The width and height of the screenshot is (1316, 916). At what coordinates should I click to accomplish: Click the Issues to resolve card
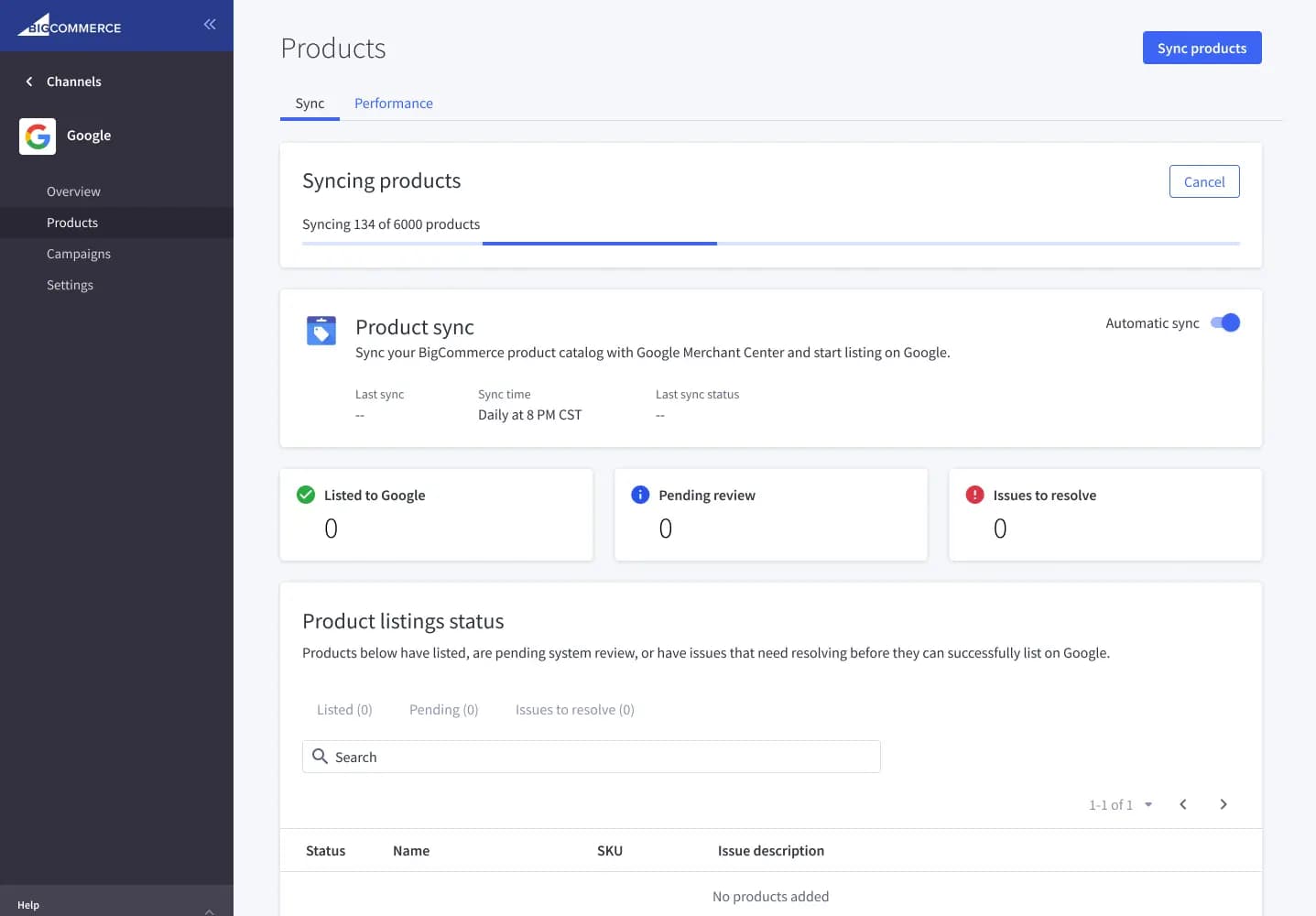click(x=1105, y=515)
